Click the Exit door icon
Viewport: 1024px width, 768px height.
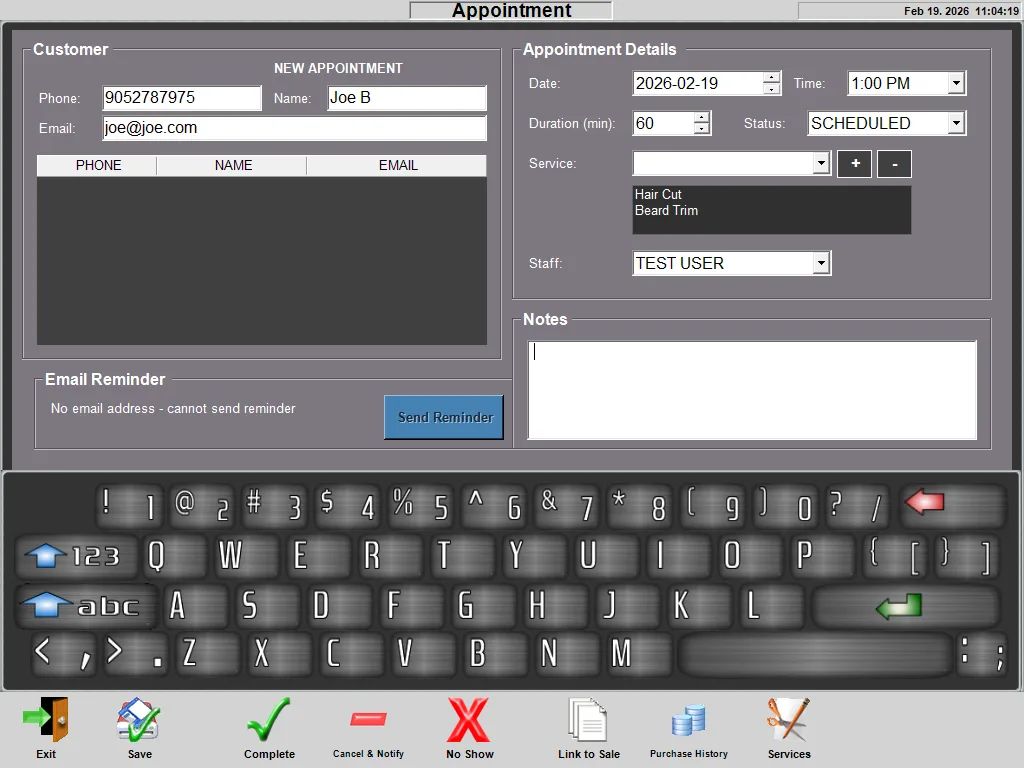(x=46, y=721)
